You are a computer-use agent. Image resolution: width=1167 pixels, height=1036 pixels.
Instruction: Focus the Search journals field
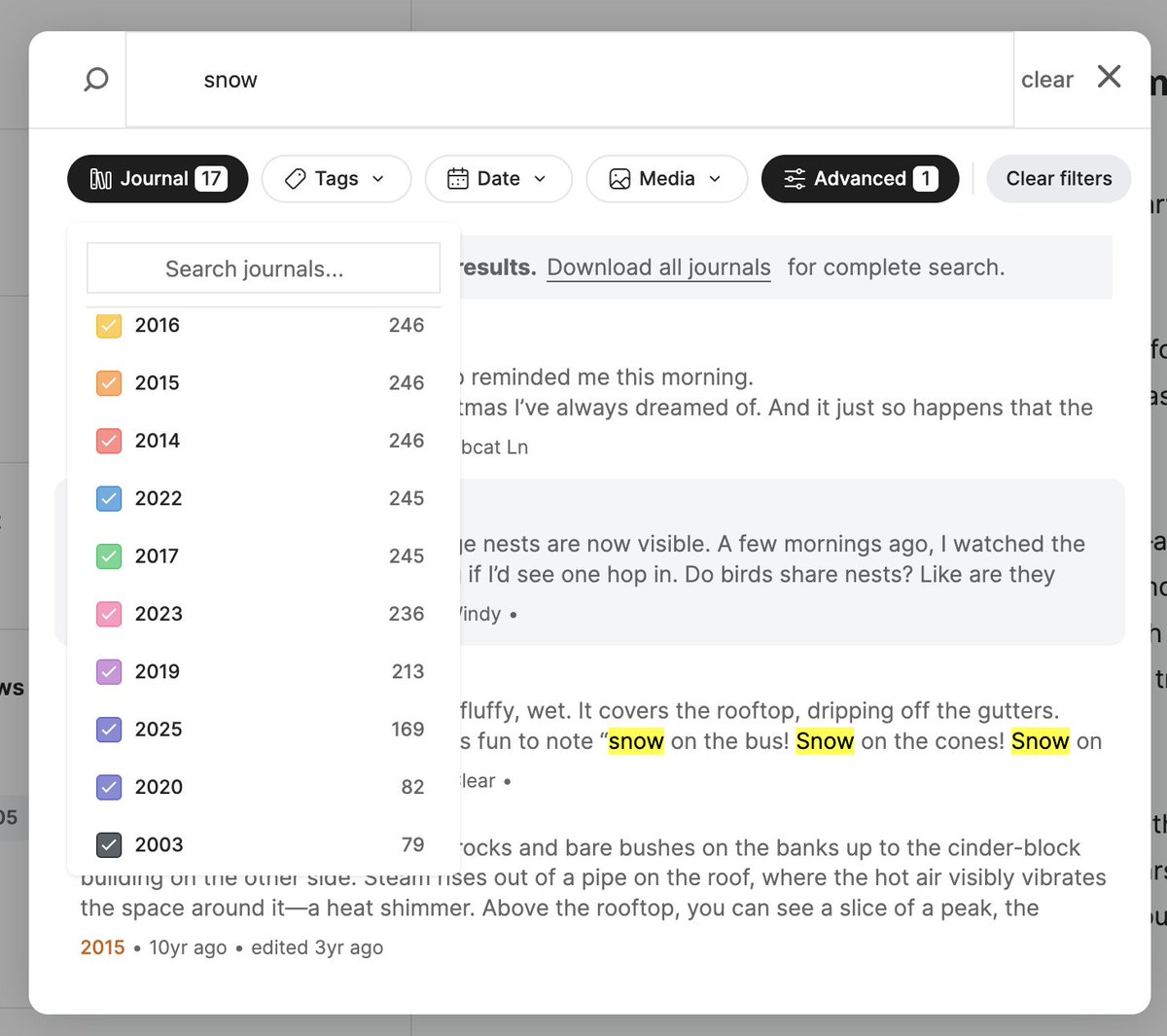tap(264, 268)
